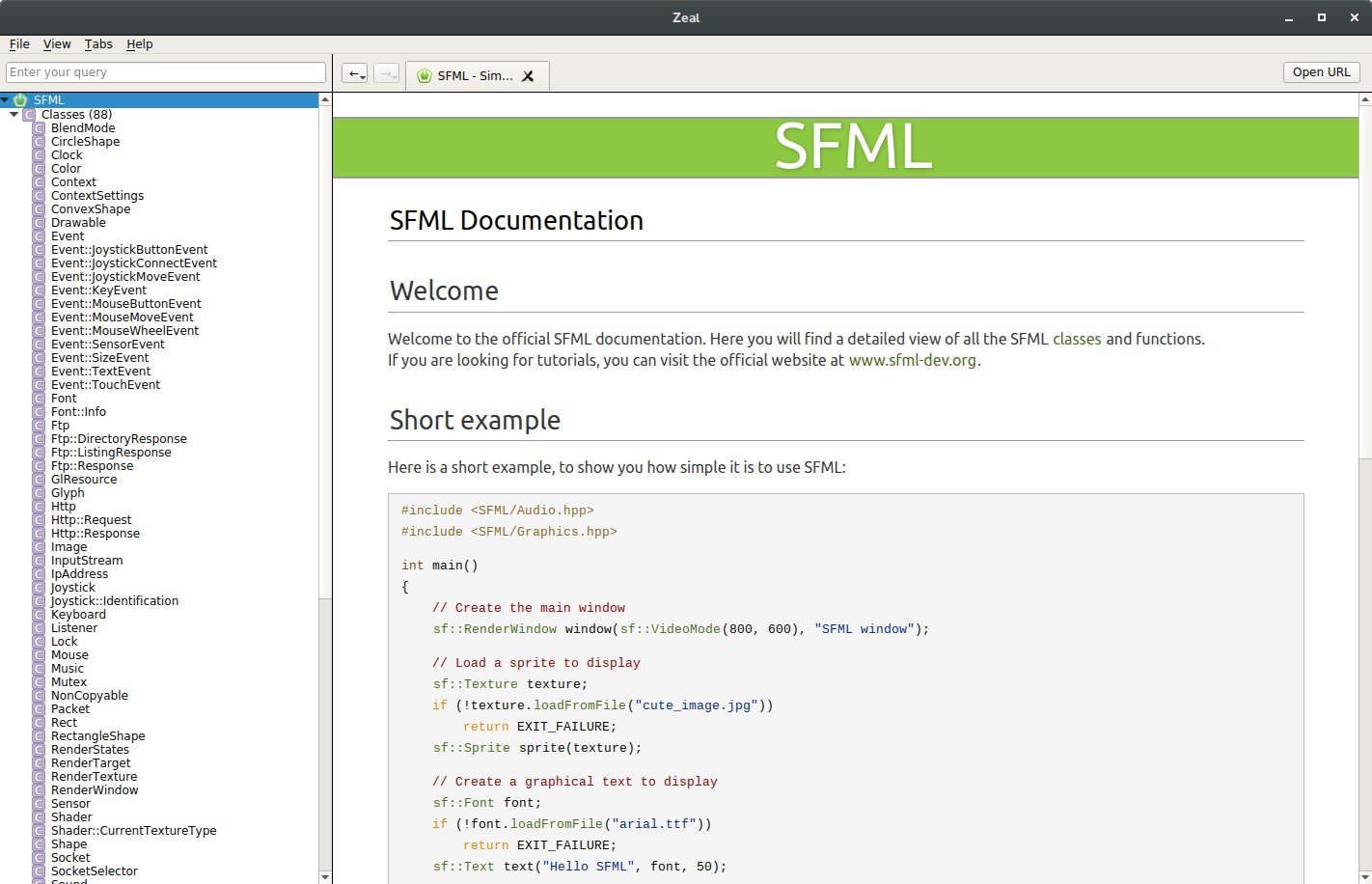Click the class icon beside Shader
This screenshot has width=1372, height=884.
(39, 817)
